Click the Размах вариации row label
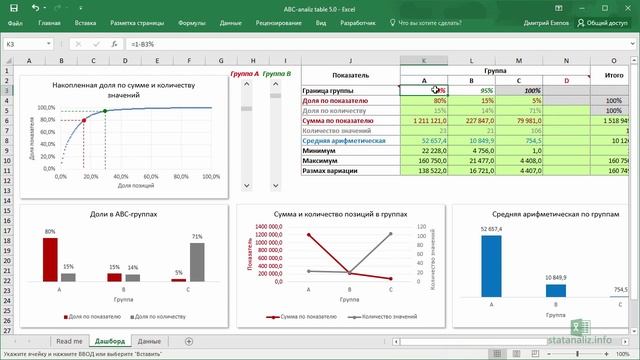Viewport: 640px width, 360px height. [x=351, y=171]
